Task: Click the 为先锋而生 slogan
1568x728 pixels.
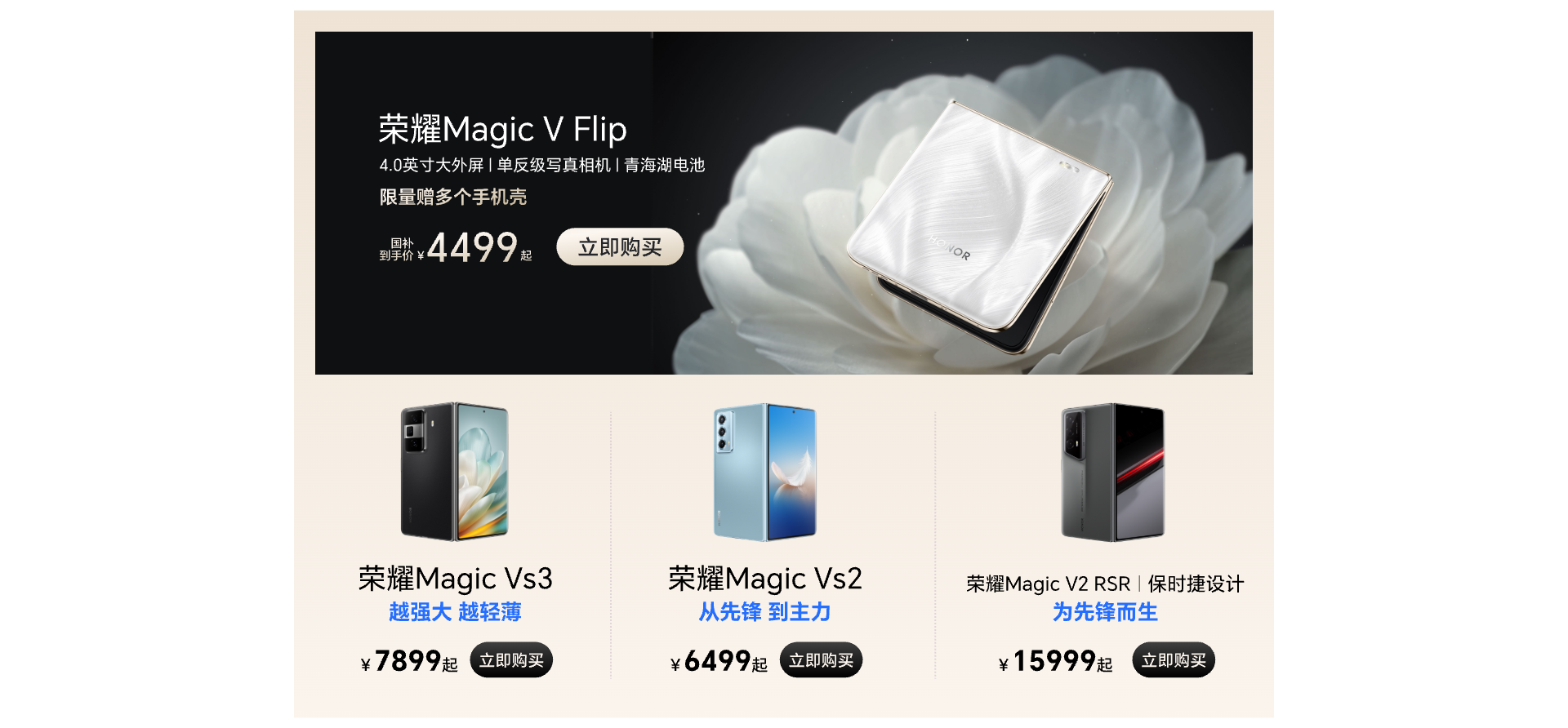Action: (1105, 612)
